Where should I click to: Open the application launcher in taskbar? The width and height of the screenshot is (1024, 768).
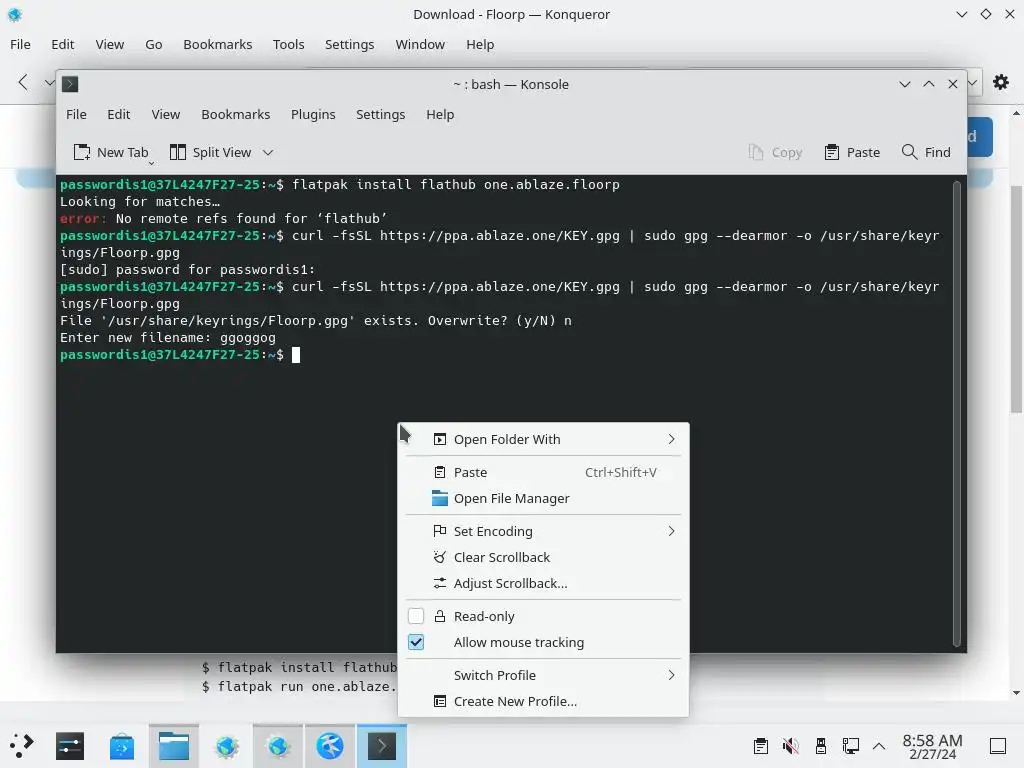(x=22, y=746)
